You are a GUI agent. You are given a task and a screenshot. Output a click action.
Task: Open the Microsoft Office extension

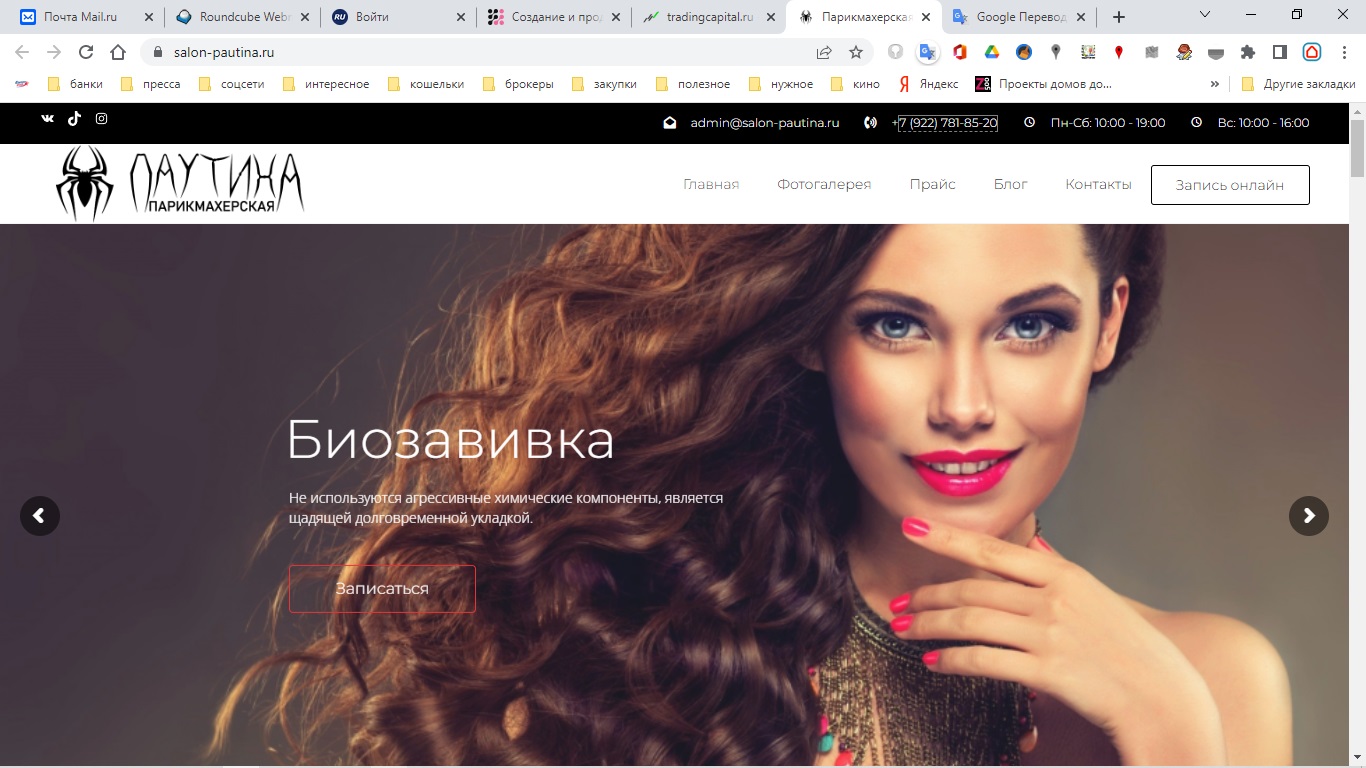[x=960, y=52]
